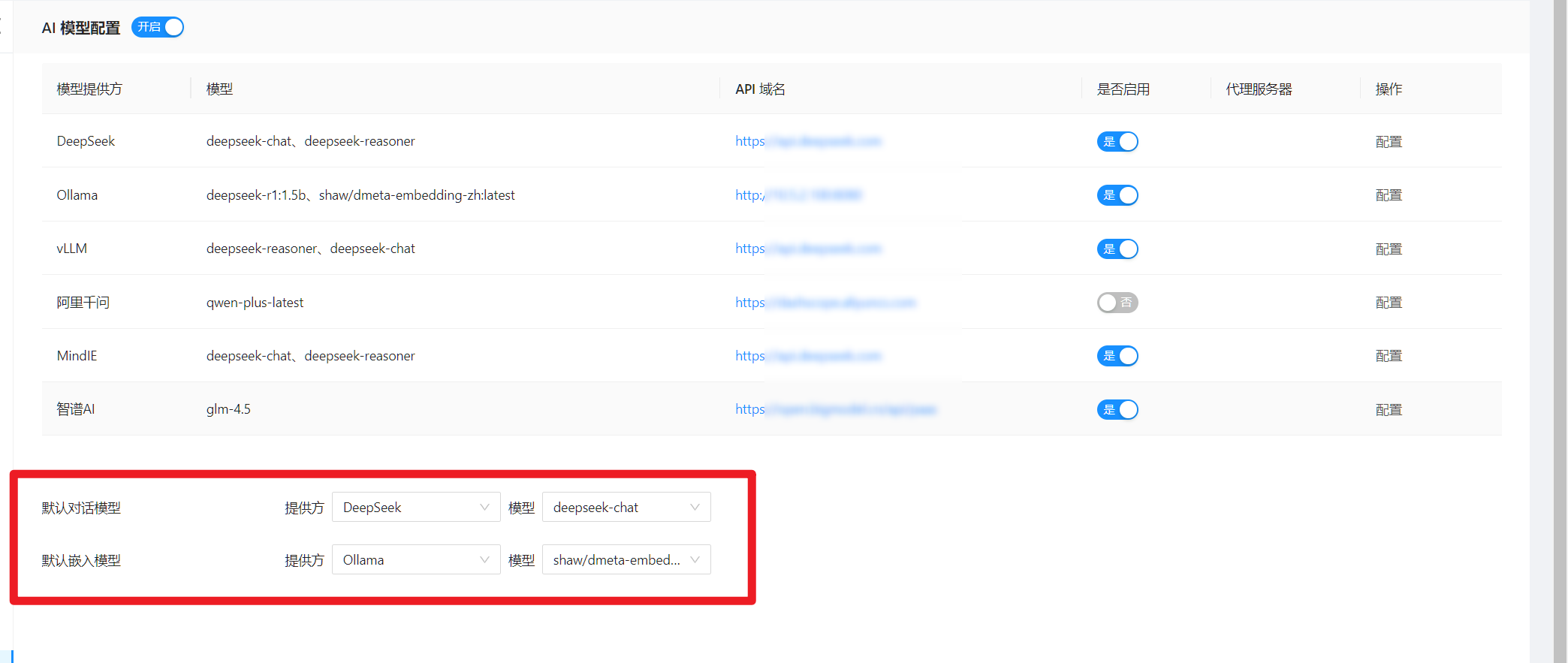Viewport: 1568px width, 663px height.
Task: Open default chat model provider dropdown
Action: (x=415, y=508)
